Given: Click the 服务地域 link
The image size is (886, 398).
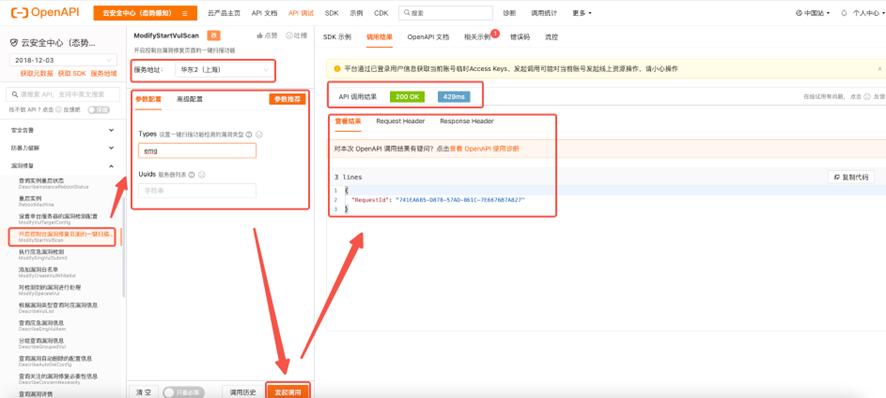Looking at the screenshot, I should (x=104, y=73).
